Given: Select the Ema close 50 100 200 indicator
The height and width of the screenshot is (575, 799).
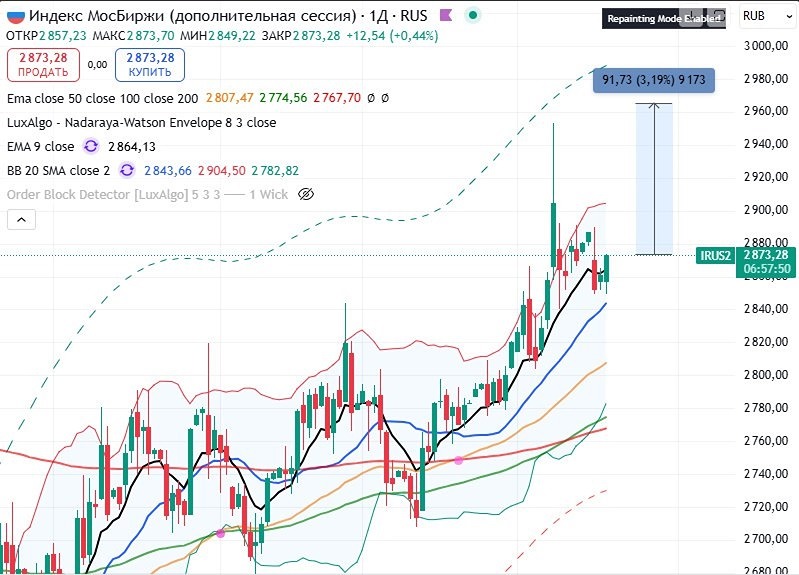Looking at the screenshot, I should click(x=102, y=98).
